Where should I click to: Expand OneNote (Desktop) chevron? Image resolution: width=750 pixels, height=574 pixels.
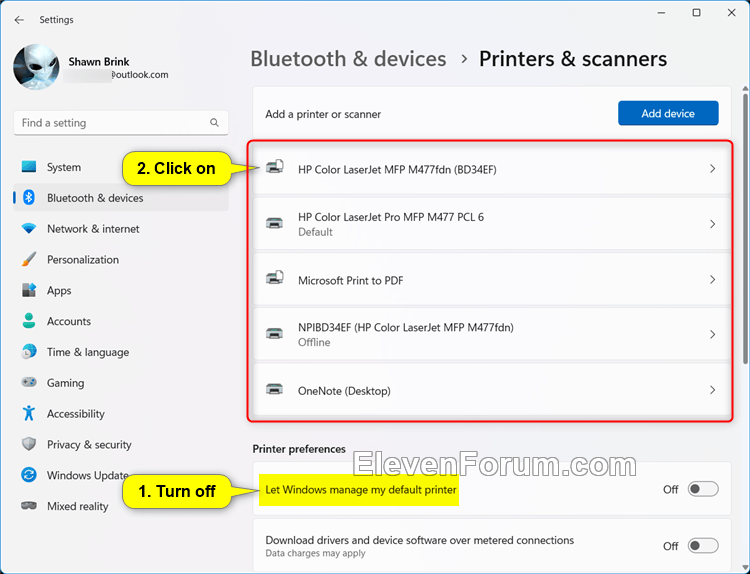[x=712, y=390]
